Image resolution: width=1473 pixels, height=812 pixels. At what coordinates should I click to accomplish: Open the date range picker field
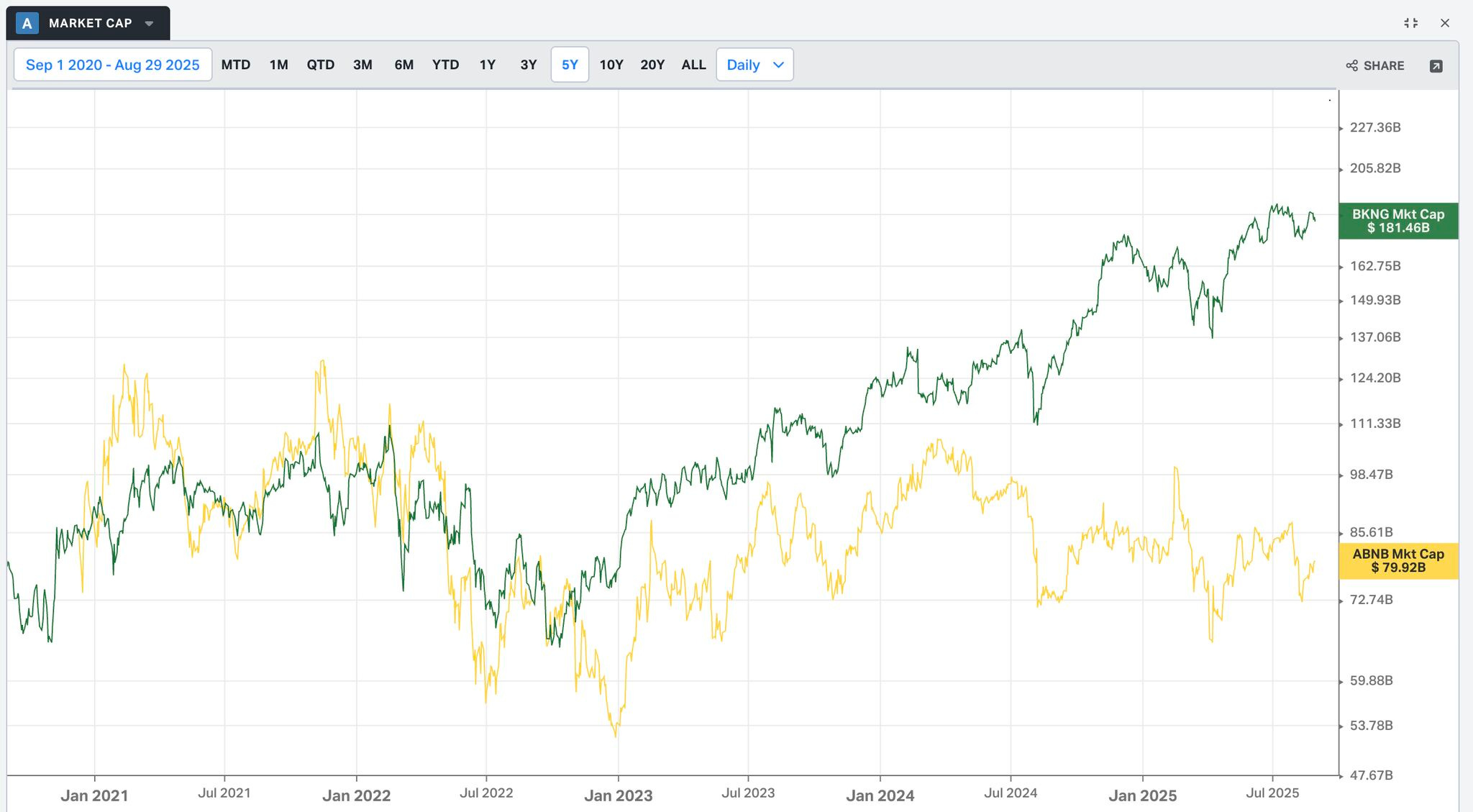click(113, 65)
